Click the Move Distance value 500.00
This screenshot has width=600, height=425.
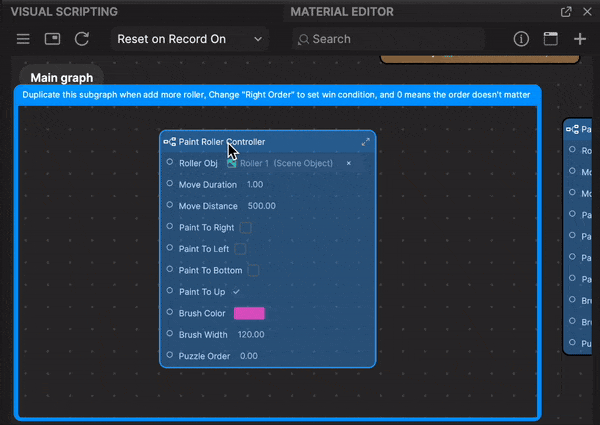[262, 206]
